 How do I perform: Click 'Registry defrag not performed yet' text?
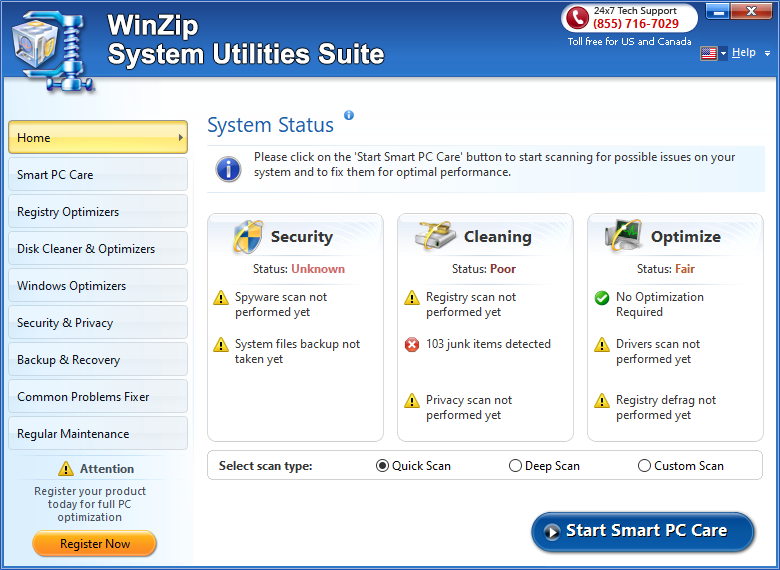click(666, 407)
